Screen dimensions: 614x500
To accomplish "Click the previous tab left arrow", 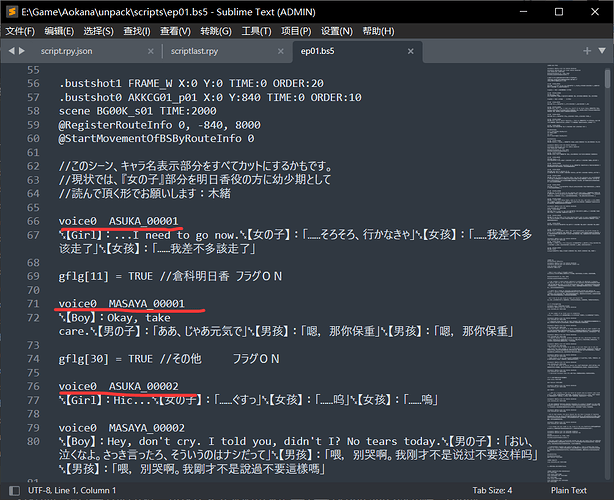I will 11,49.
